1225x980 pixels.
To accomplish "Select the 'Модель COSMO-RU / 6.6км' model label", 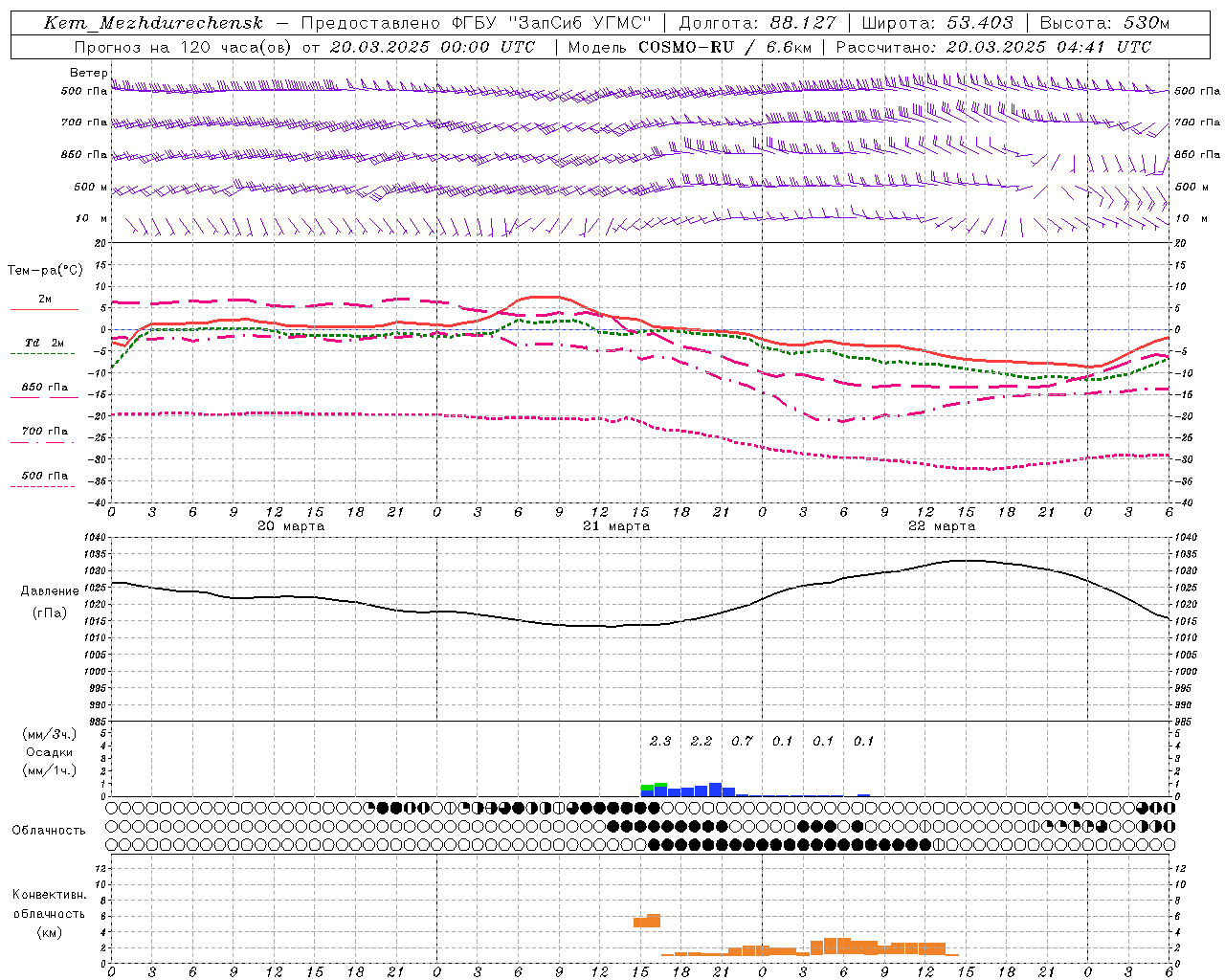I will click(x=689, y=47).
